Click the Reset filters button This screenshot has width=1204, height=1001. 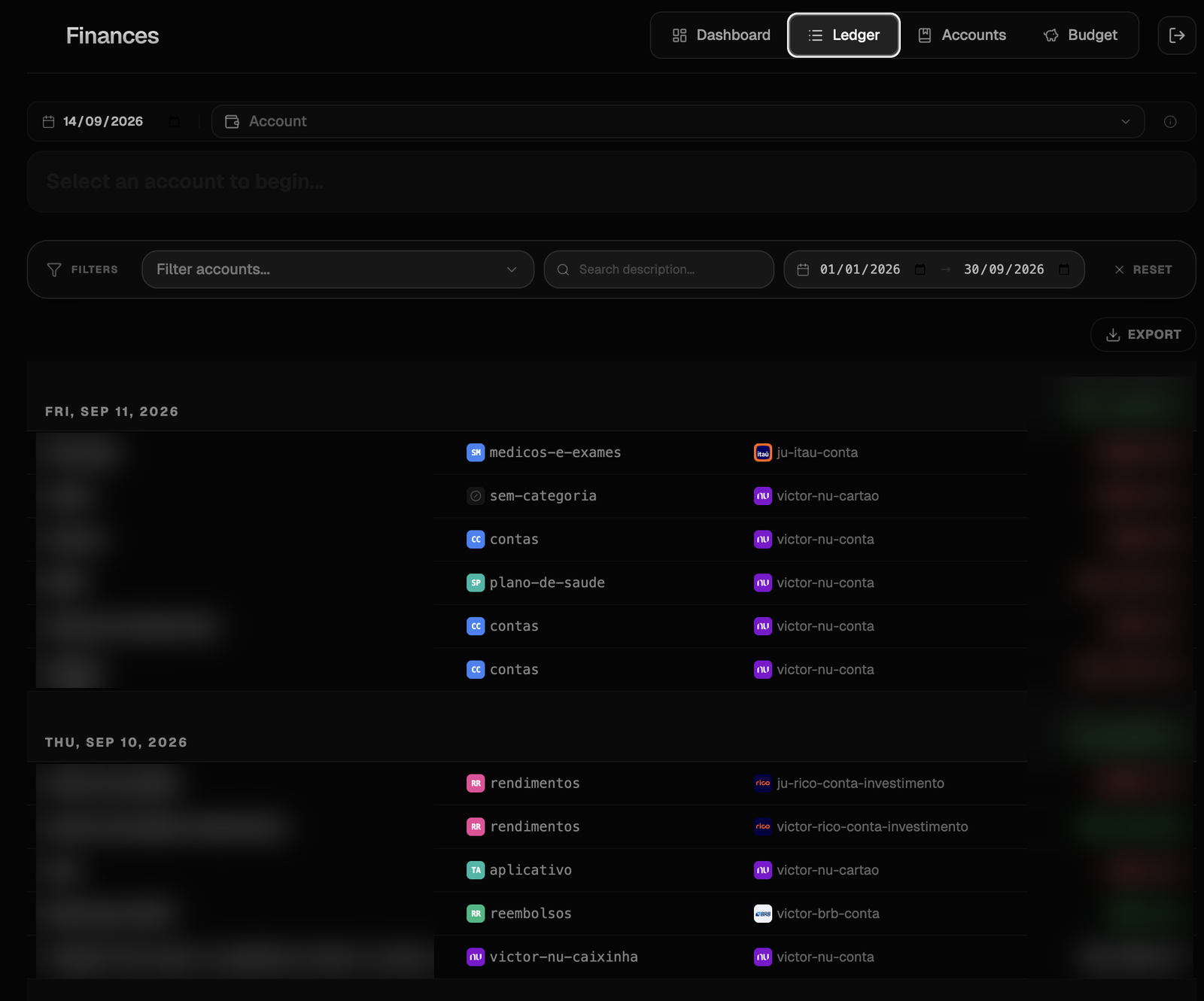click(1143, 269)
